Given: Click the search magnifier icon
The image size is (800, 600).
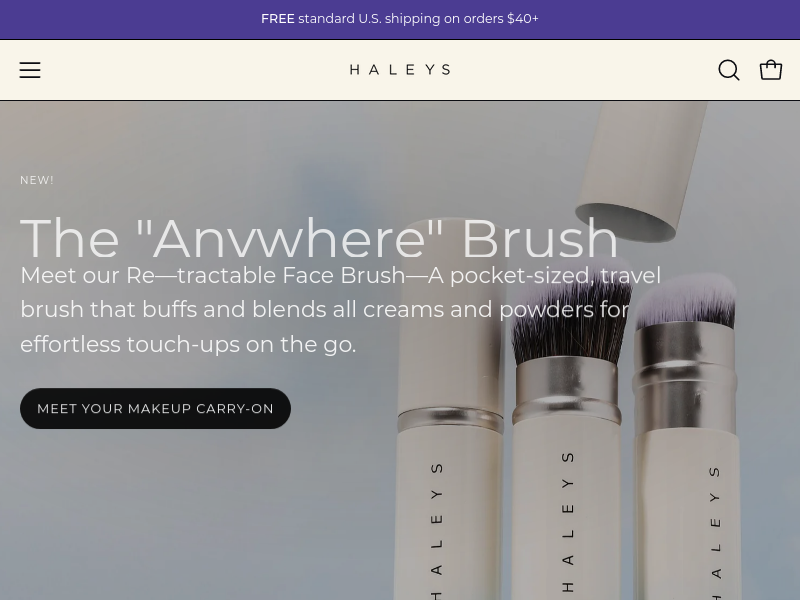Looking at the screenshot, I should [x=729, y=70].
